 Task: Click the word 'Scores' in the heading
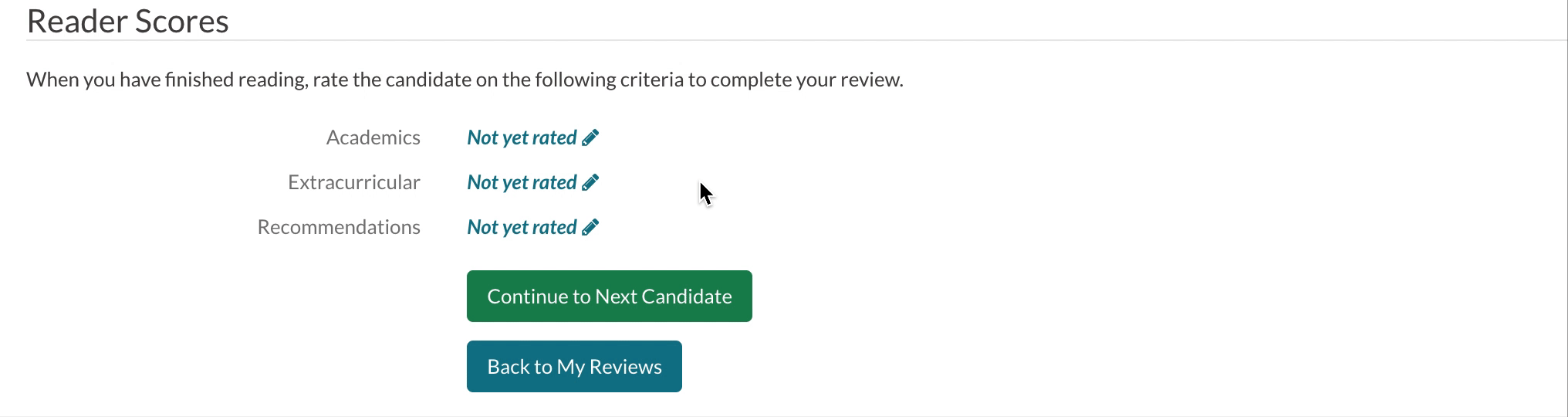point(182,21)
